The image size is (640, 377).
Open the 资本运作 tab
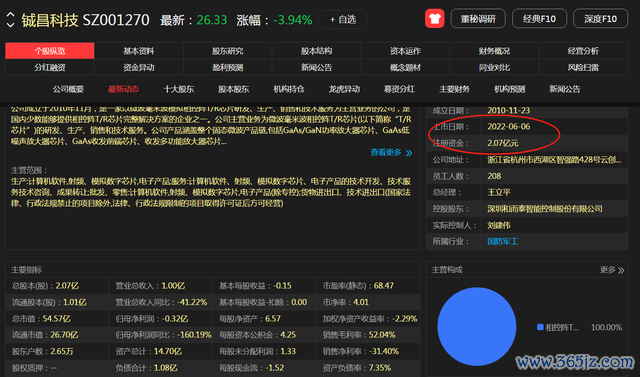405,51
